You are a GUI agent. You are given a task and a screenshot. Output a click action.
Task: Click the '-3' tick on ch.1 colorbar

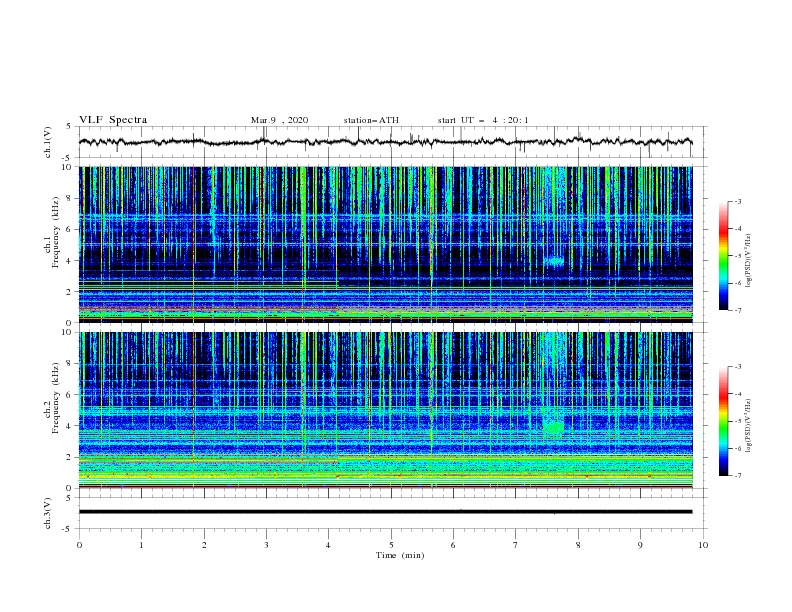point(737,201)
